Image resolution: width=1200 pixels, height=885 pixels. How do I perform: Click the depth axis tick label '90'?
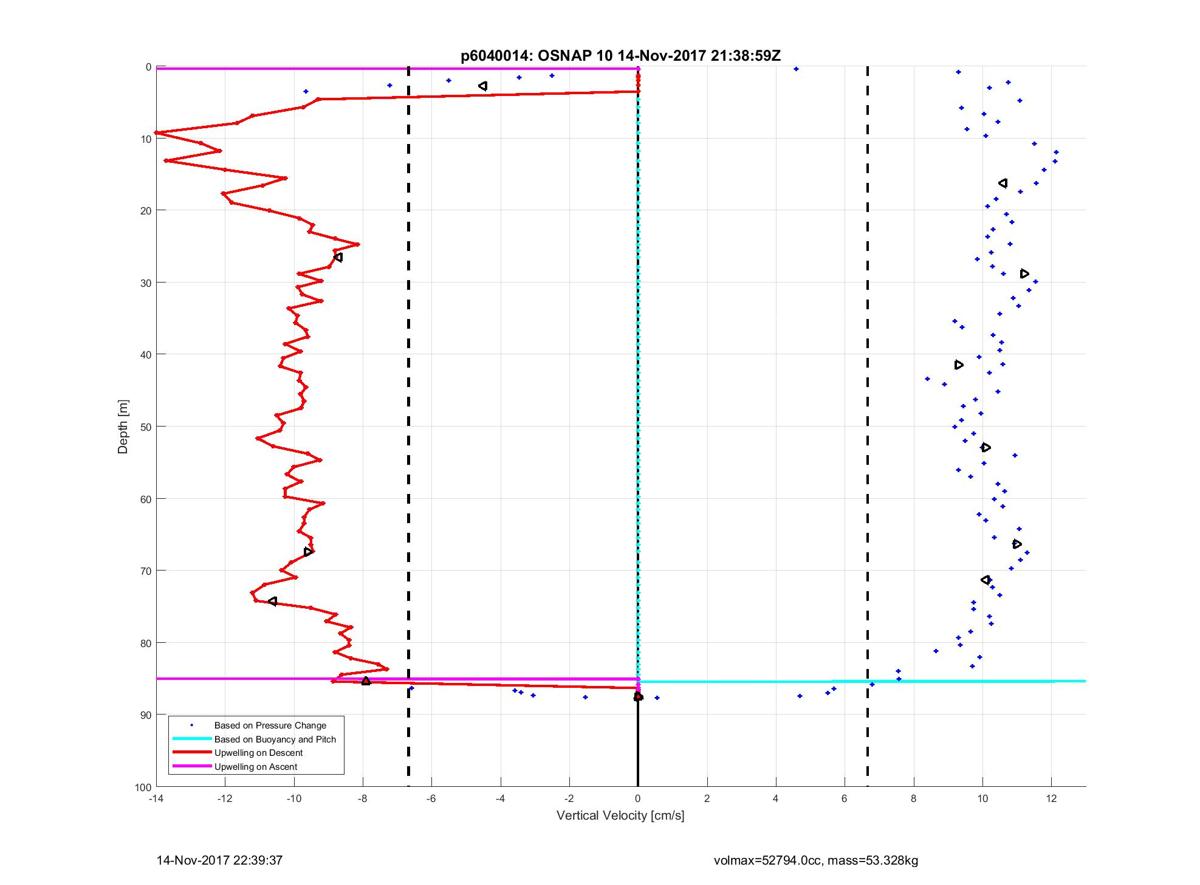tap(145, 714)
